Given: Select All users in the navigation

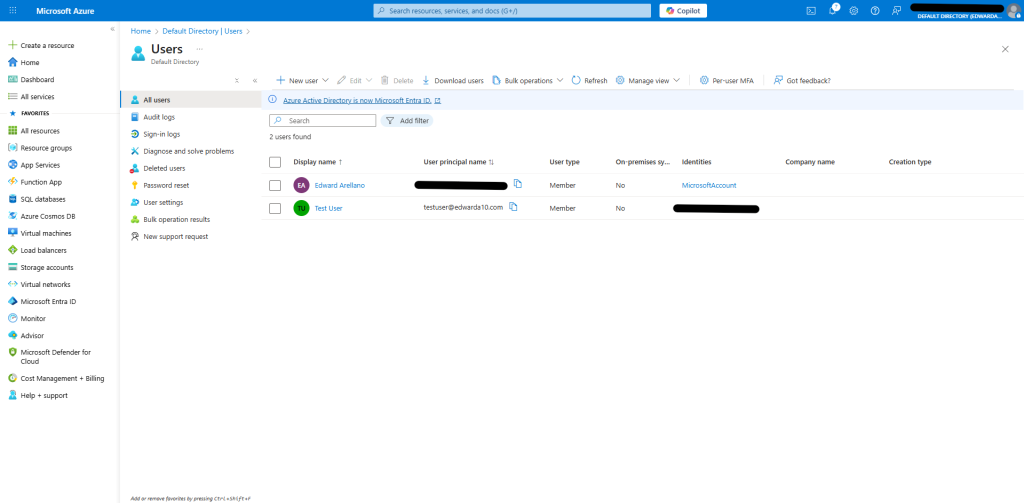Looking at the screenshot, I should pos(191,100).
